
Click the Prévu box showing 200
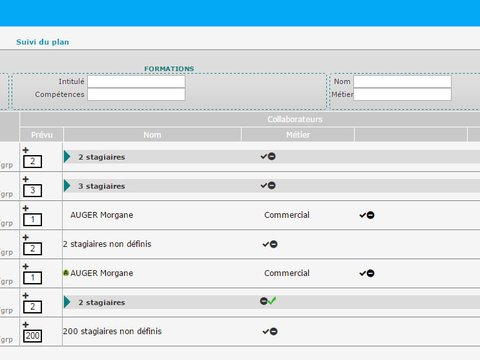[x=32, y=336]
